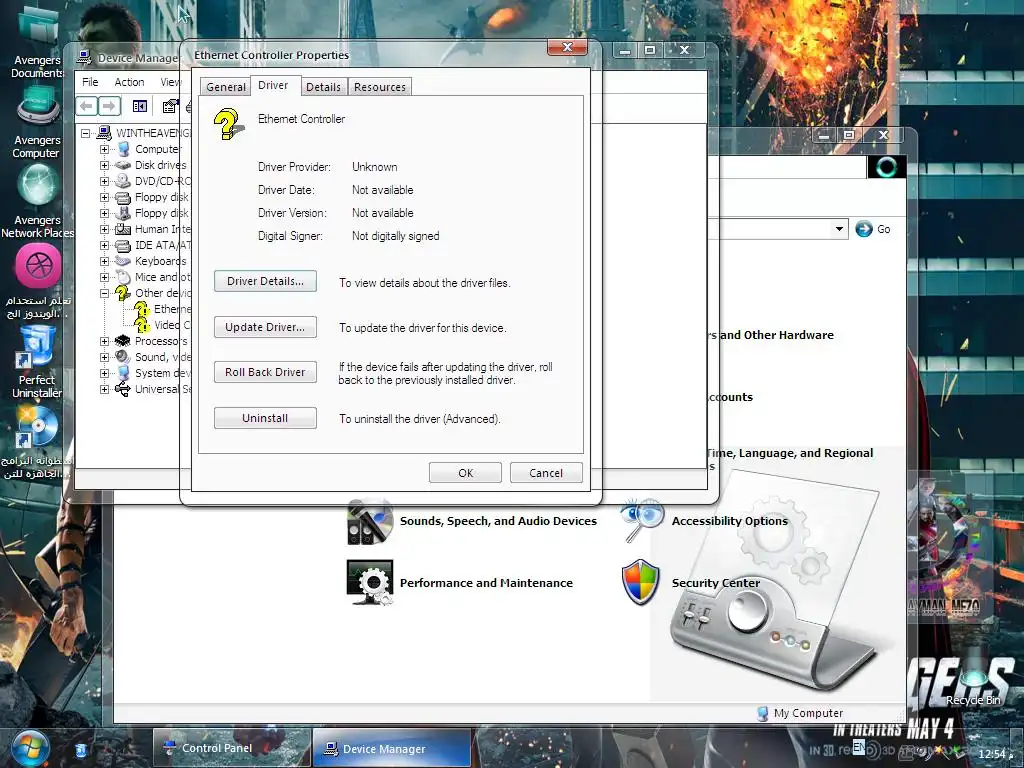The image size is (1024, 768).
Task: Click Properties toolbar icon in Device Manager
Action: tap(170, 106)
